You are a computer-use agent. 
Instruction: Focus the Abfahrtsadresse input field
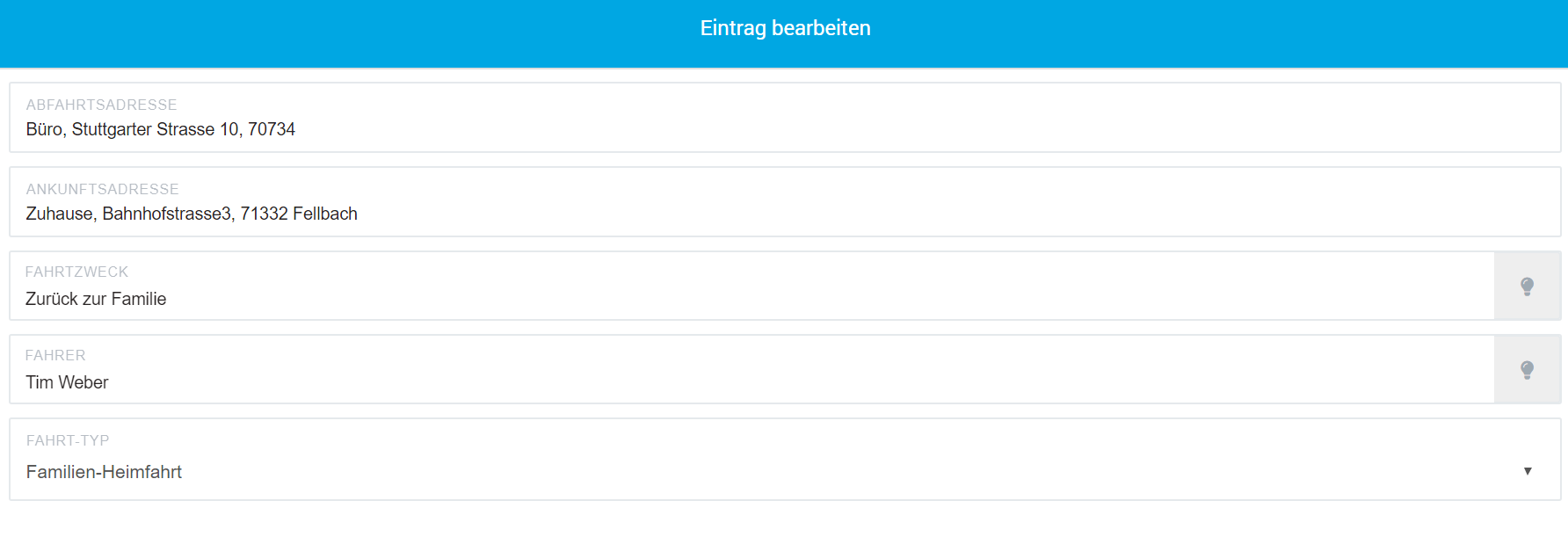pos(785,118)
